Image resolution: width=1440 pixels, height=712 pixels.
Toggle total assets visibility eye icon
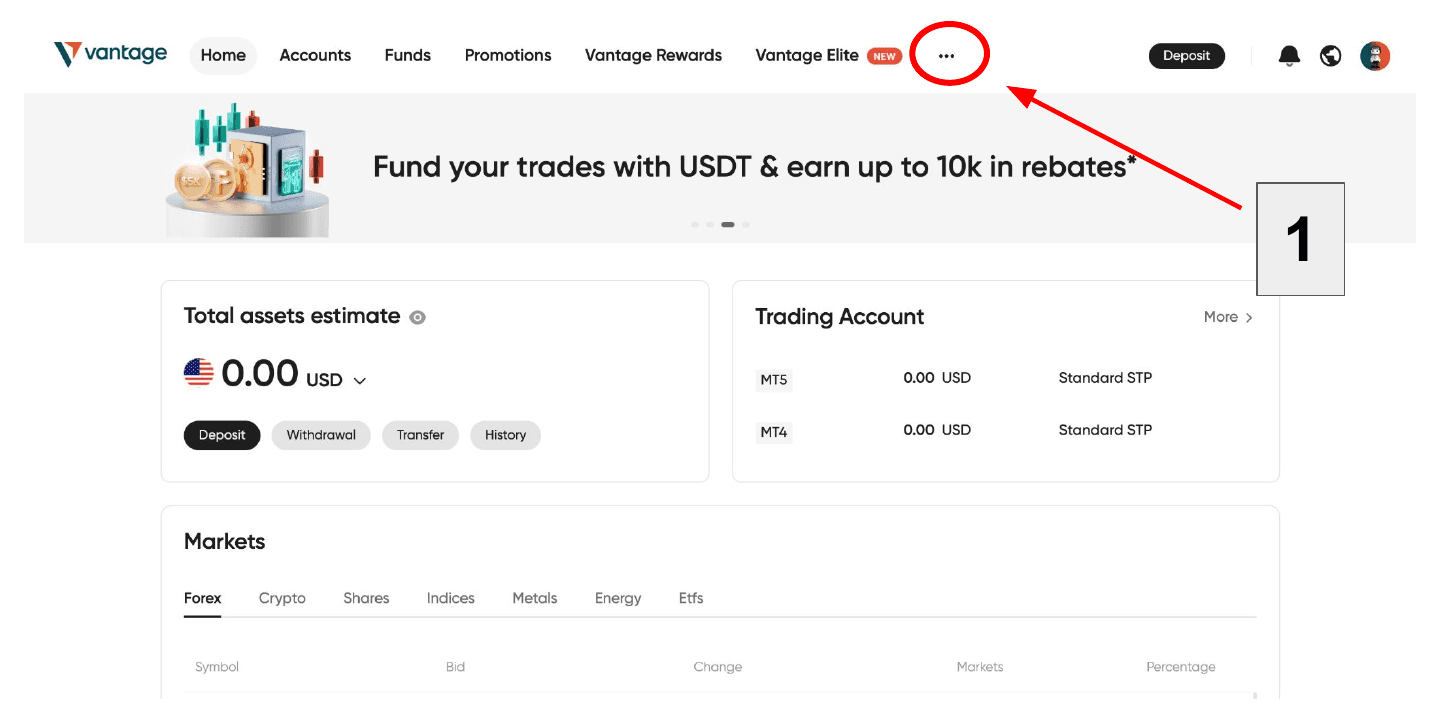click(x=418, y=317)
